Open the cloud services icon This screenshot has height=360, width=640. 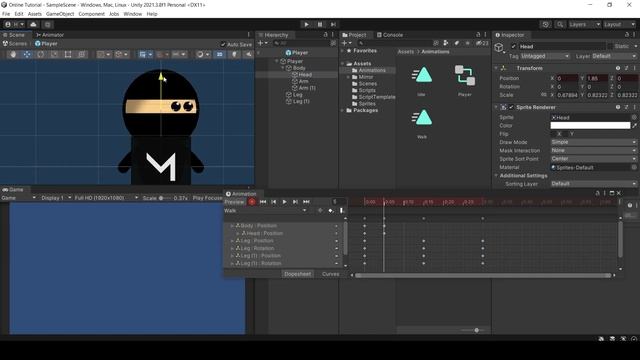click(x=33, y=24)
